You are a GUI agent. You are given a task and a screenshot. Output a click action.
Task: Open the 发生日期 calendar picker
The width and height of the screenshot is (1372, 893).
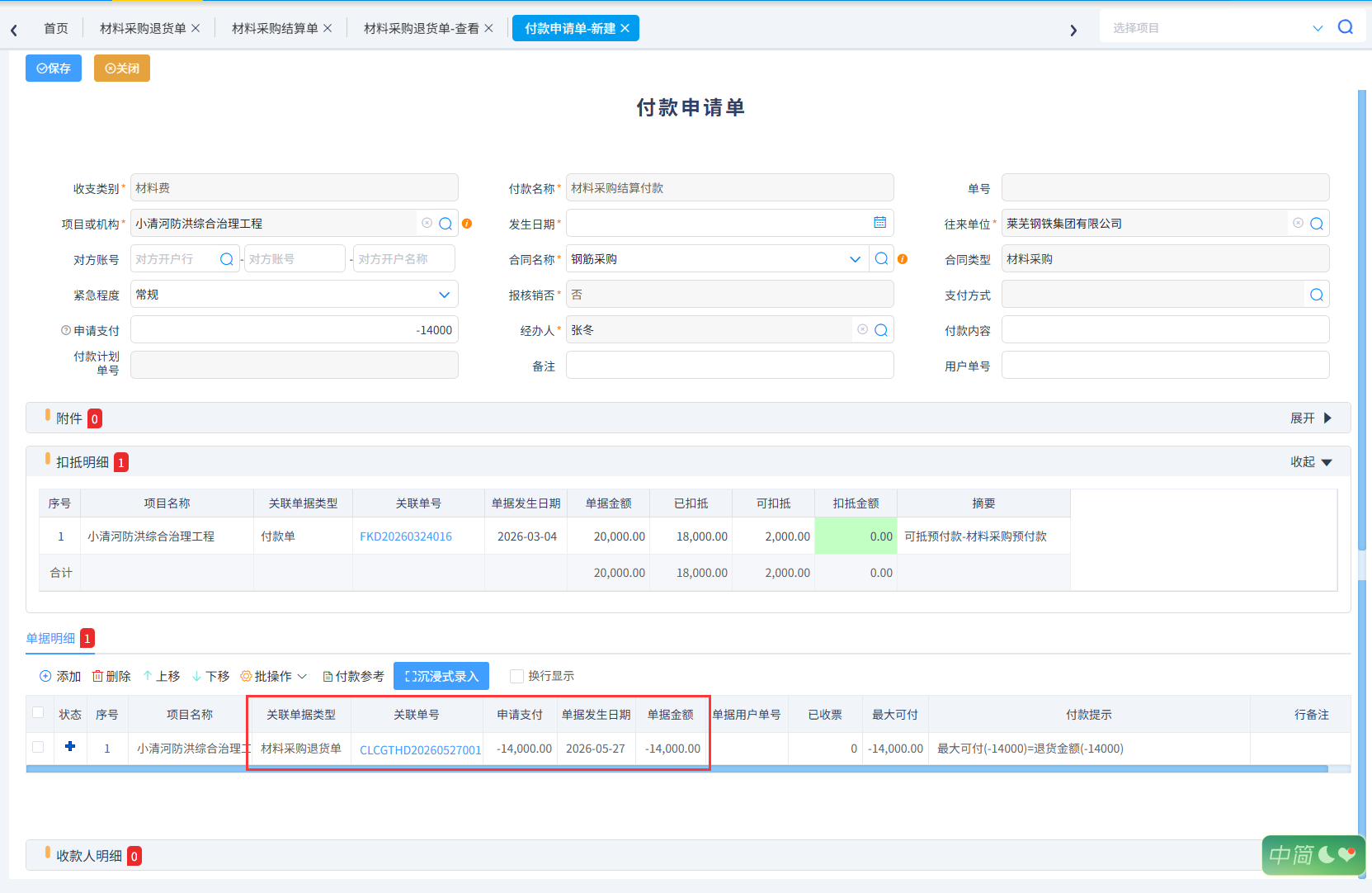pos(879,223)
